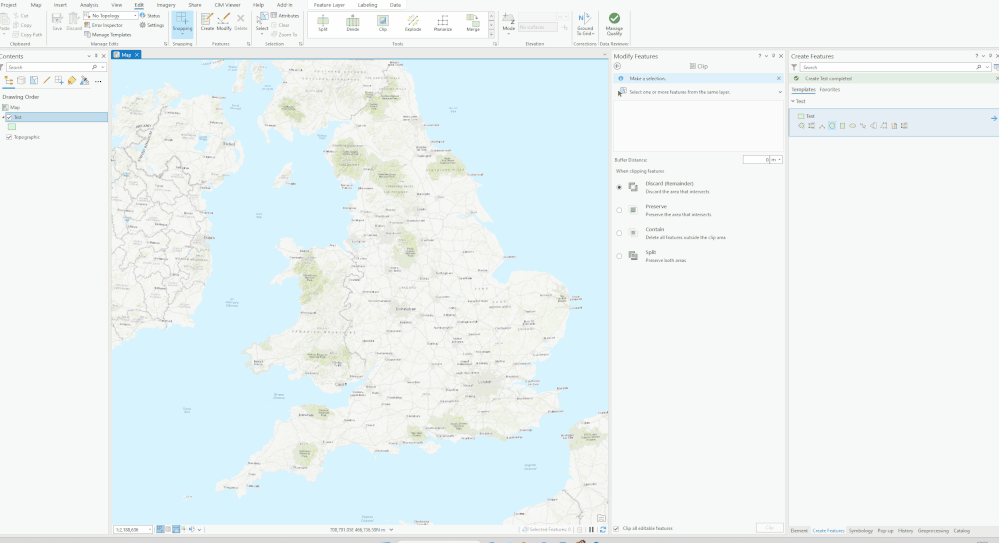Toggle visibility of the Topographic layer

(9, 137)
